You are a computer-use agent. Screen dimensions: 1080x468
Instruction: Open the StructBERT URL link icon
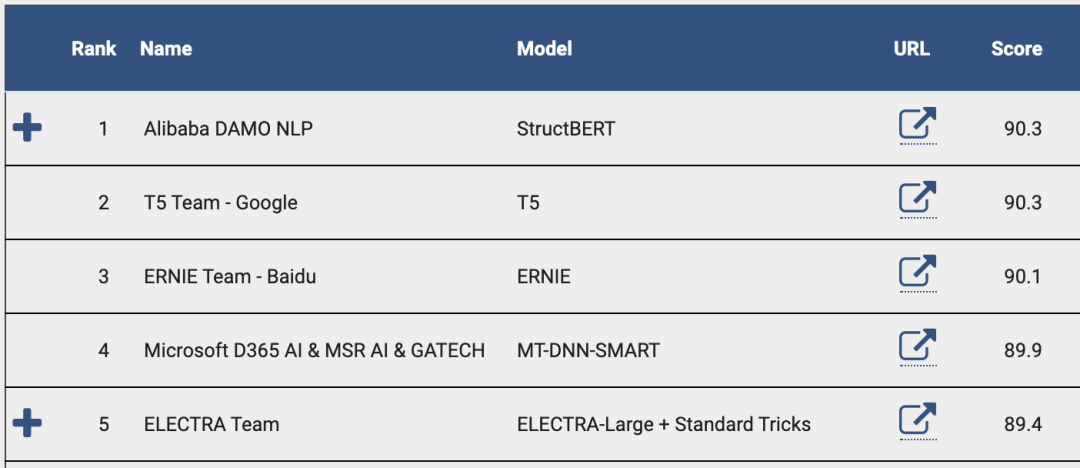point(918,125)
